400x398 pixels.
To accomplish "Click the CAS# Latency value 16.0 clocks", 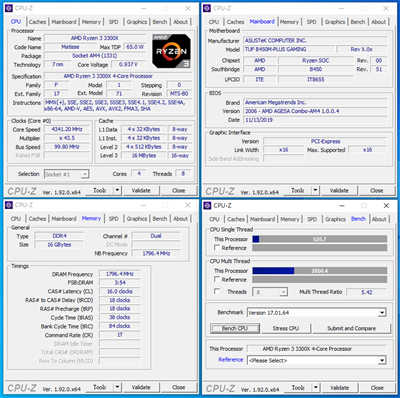I will [120, 291].
